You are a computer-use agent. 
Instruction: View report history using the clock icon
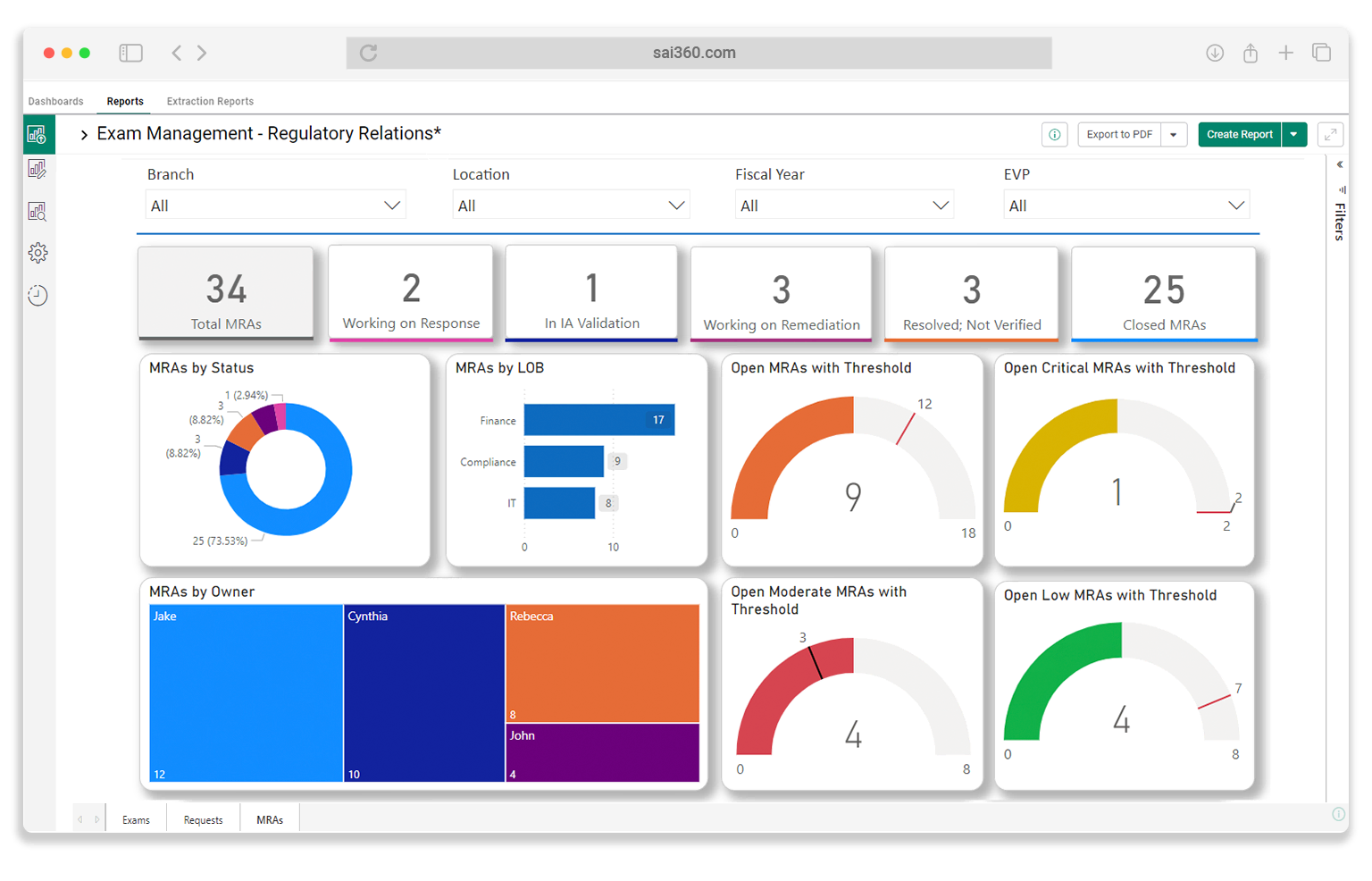click(38, 295)
